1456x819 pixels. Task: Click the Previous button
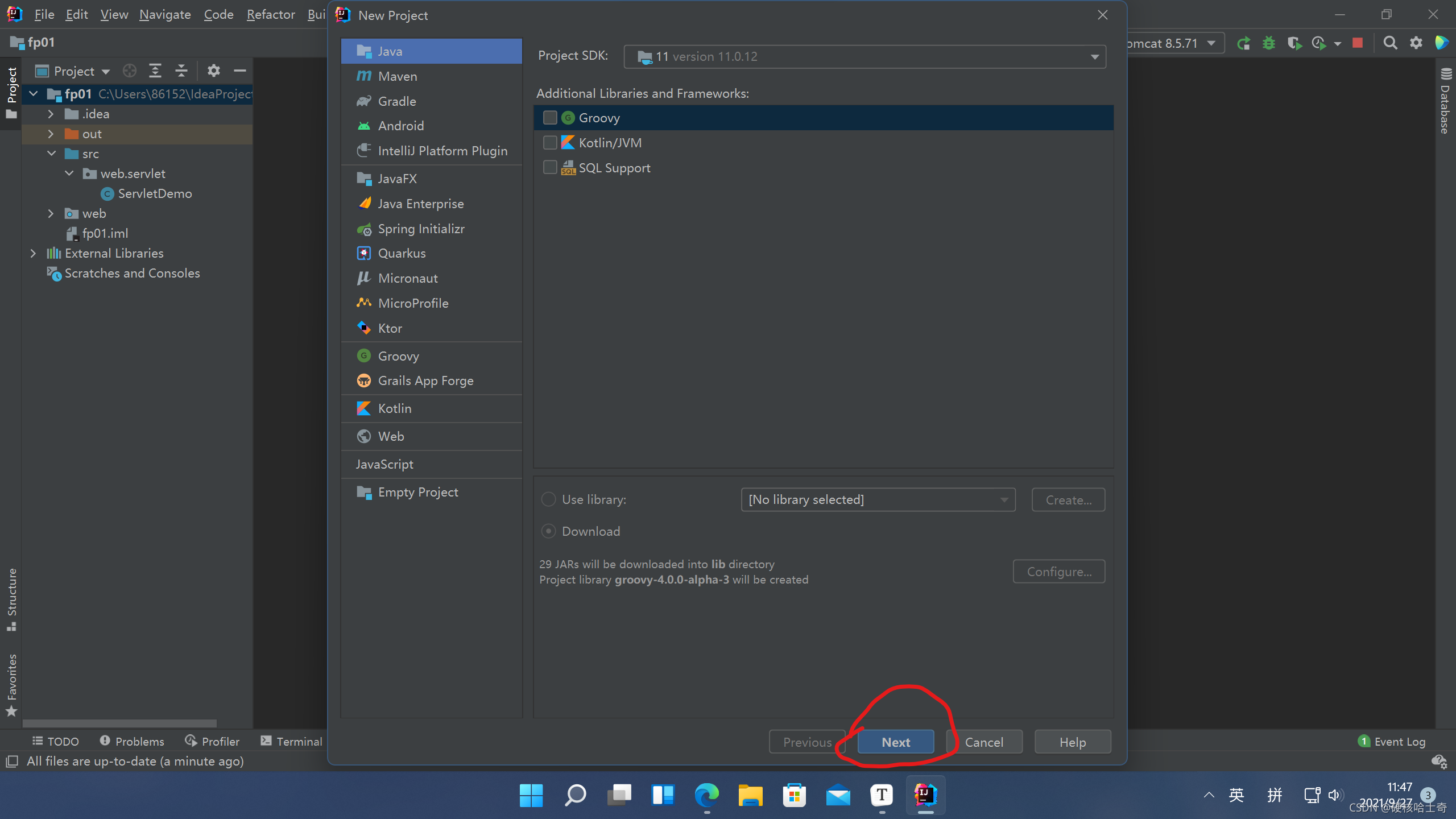point(807,742)
